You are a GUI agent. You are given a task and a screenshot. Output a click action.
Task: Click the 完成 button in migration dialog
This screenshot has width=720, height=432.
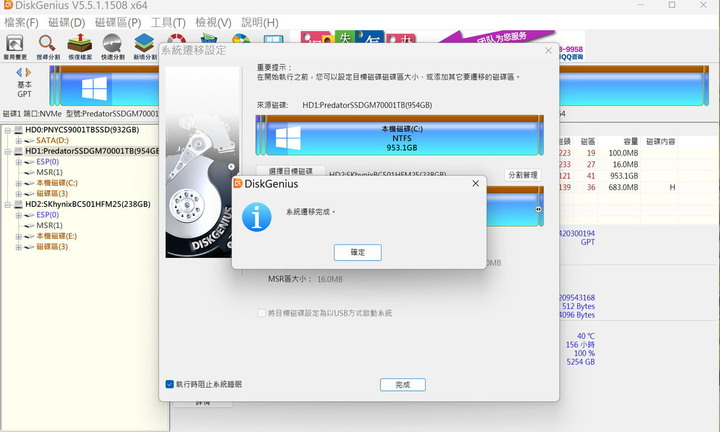point(403,385)
